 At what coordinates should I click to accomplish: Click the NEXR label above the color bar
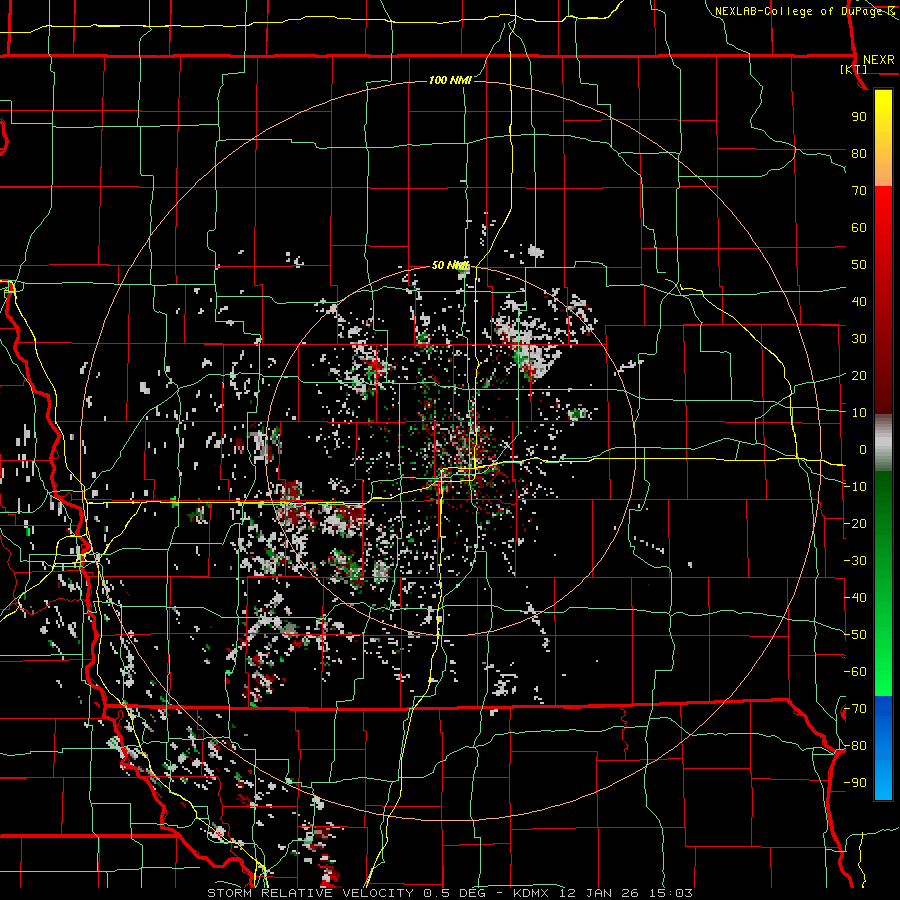878,60
